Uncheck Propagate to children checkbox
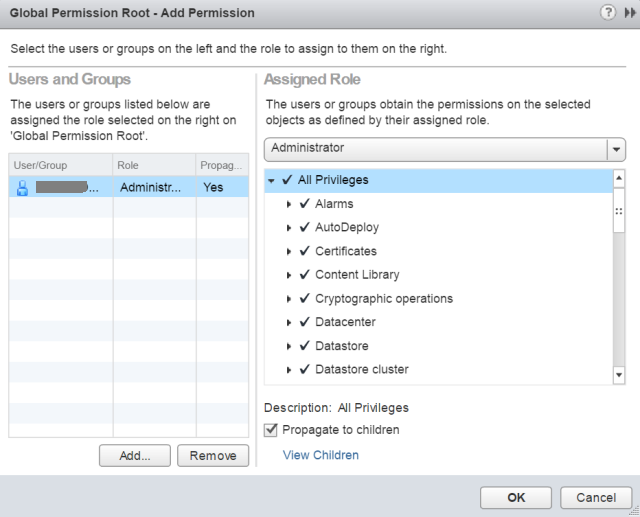This screenshot has height=517, width=640. click(272, 430)
